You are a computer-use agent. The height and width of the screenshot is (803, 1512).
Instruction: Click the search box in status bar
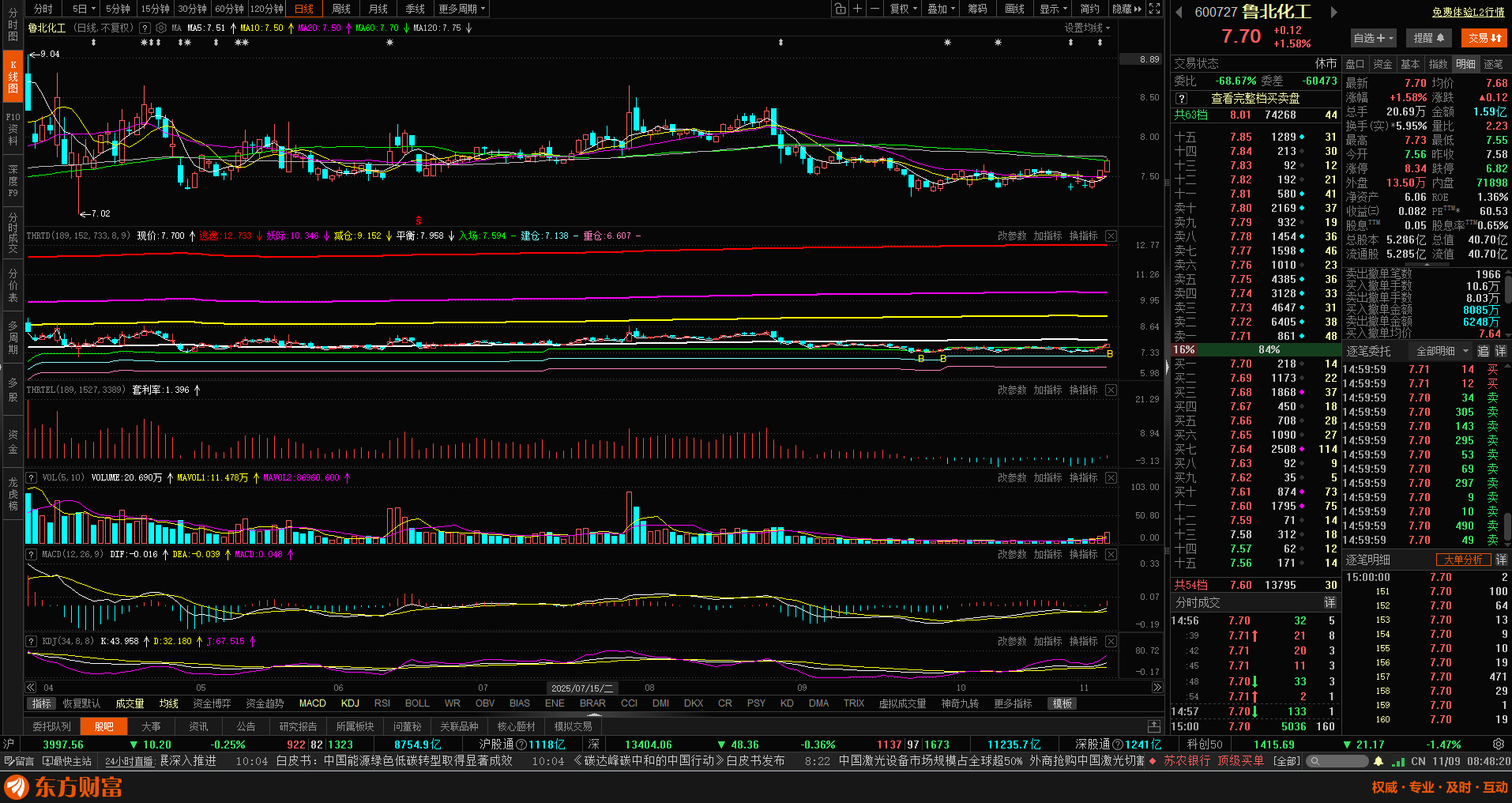(x=1337, y=761)
